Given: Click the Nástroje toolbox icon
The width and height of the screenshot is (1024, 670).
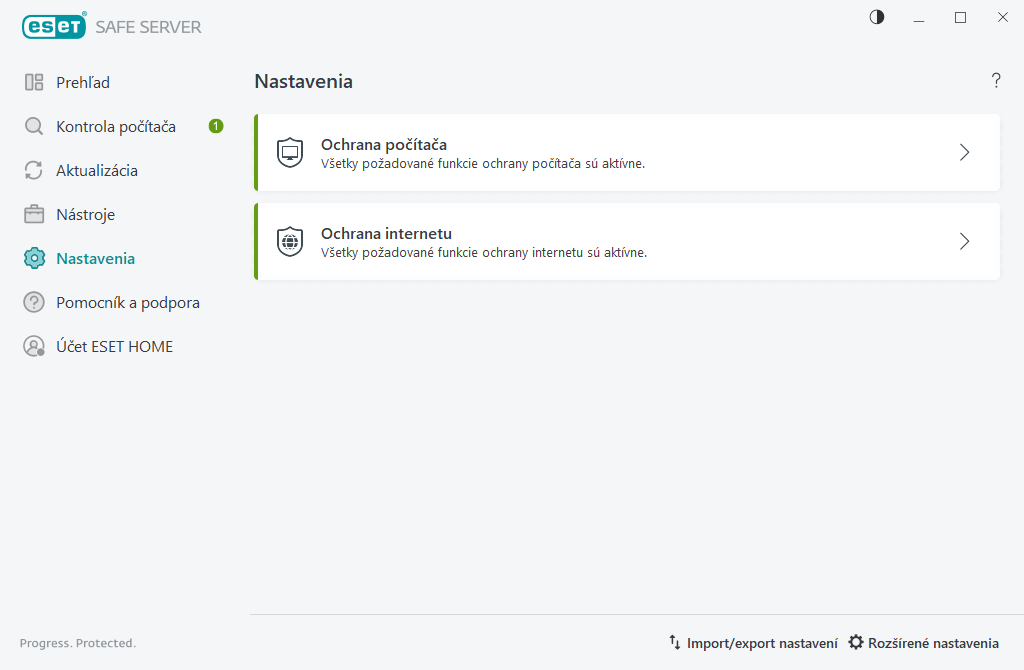Looking at the screenshot, I should (x=34, y=215).
